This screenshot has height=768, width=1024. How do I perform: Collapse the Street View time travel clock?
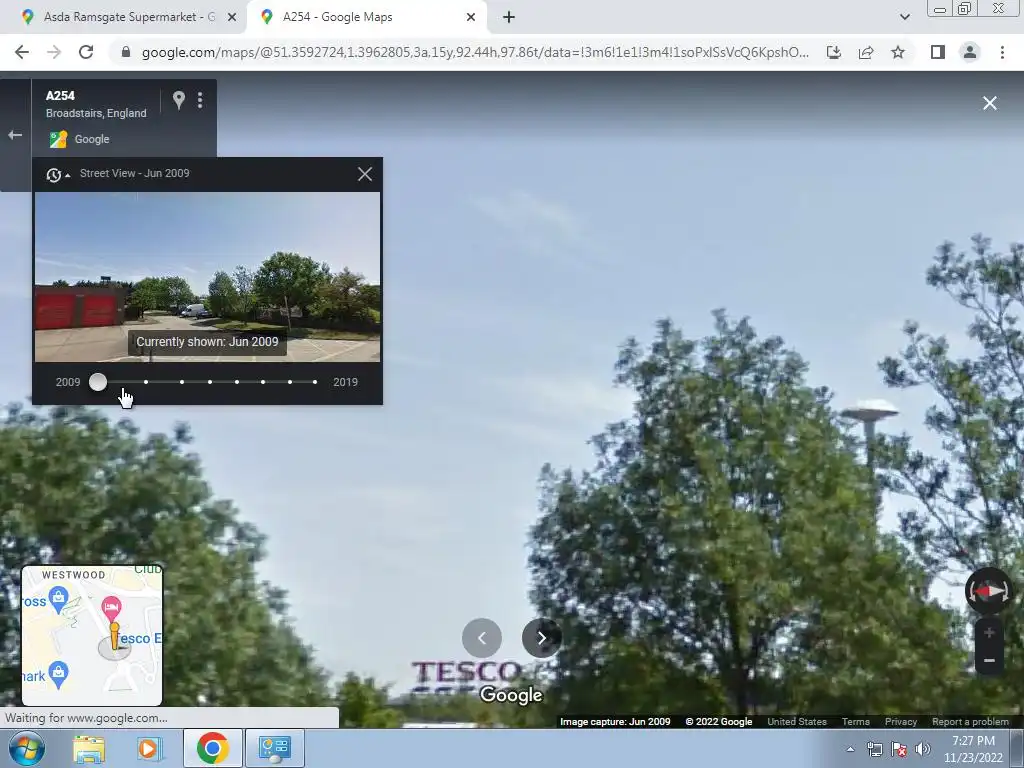57,174
